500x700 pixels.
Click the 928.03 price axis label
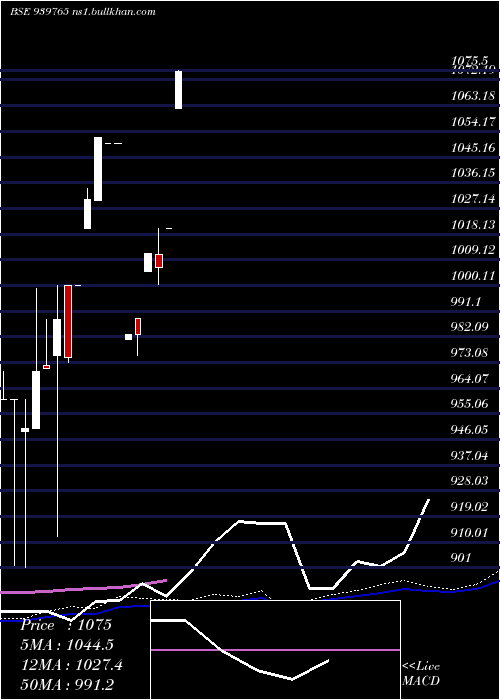[x=469, y=480]
